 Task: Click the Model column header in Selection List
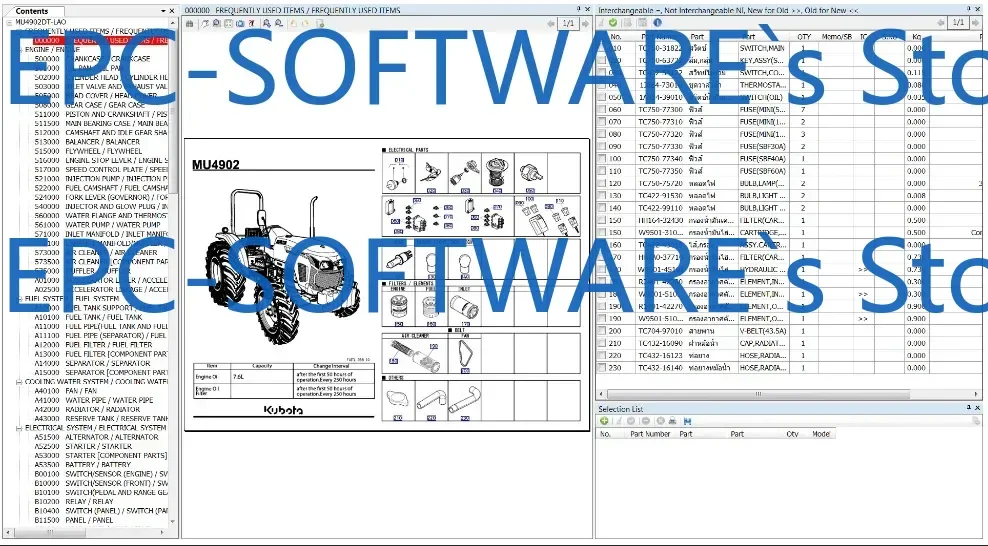(820, 434)
